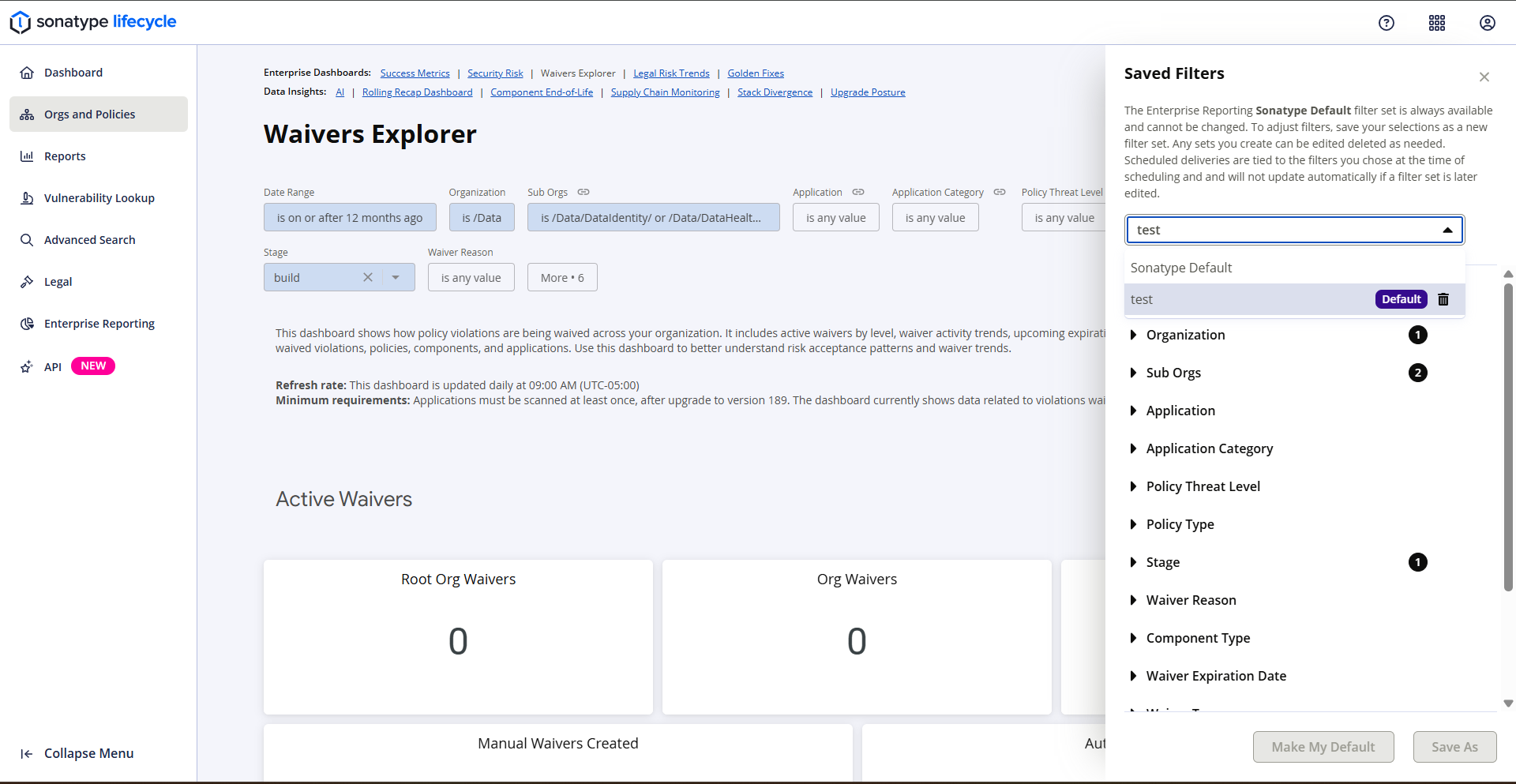Open the Stage dropdown arrow
The image size is (1516, 784).
[396, 277]
